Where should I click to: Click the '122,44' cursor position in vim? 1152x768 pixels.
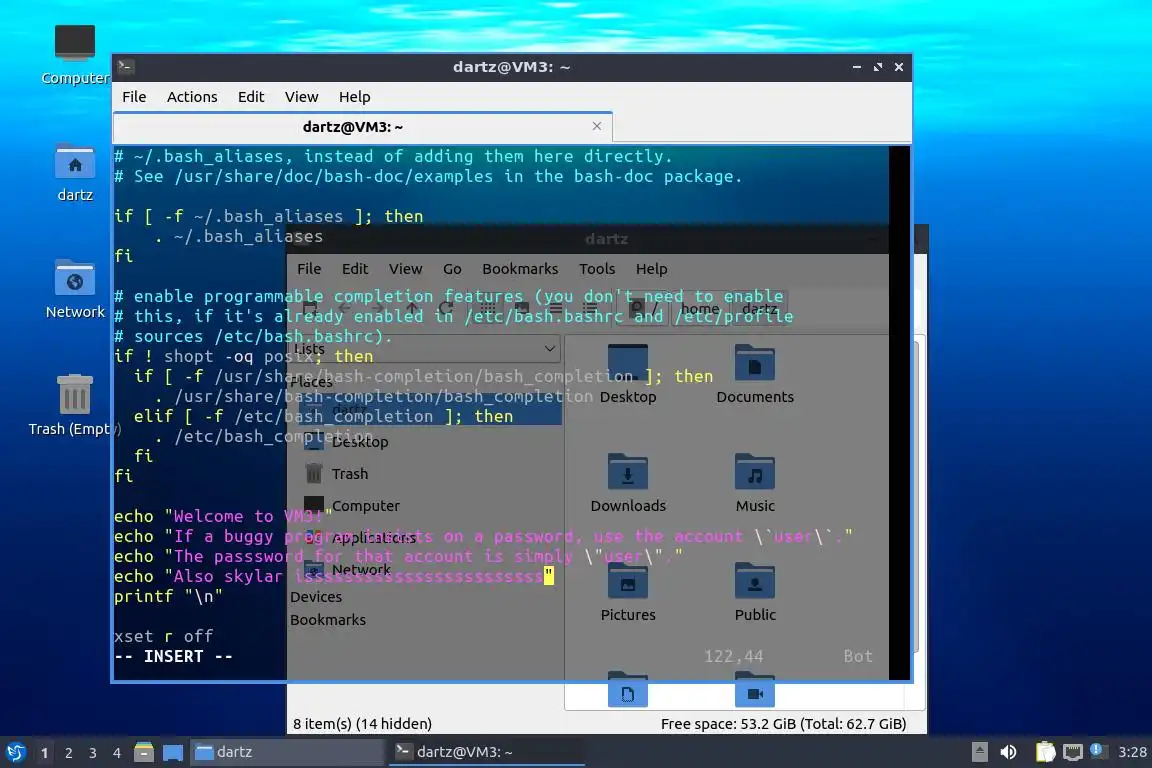click(x=733, y=656)
